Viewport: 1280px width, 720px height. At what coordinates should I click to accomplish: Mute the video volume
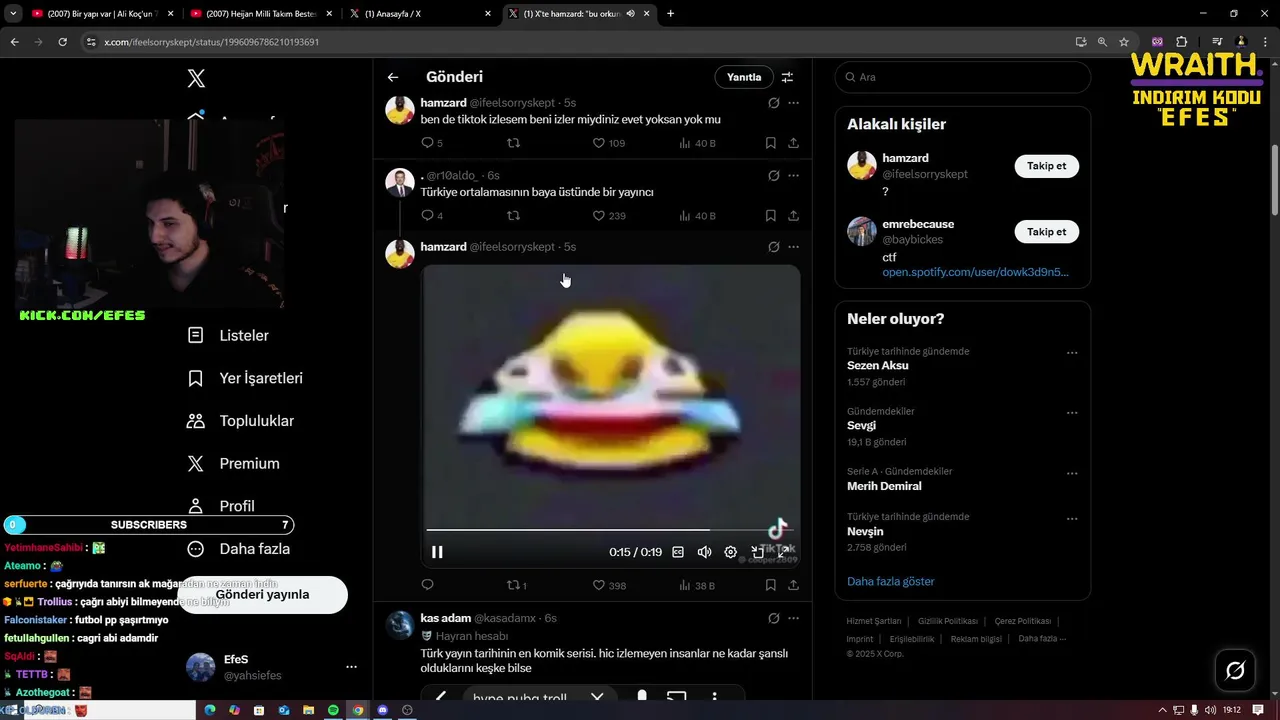[x=704, y=552]
